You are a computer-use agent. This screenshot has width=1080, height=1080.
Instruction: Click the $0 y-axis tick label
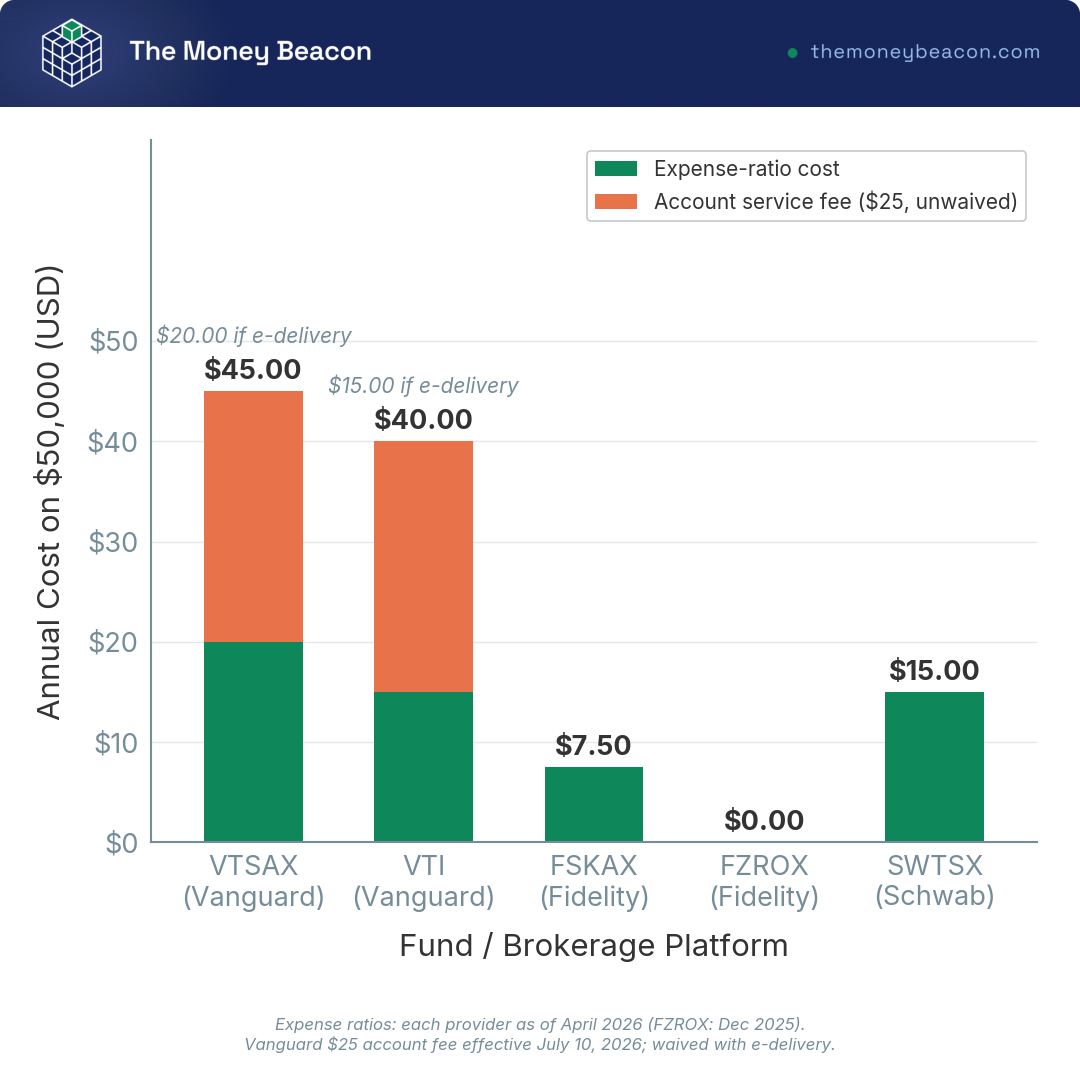click(x=122, y=843)
